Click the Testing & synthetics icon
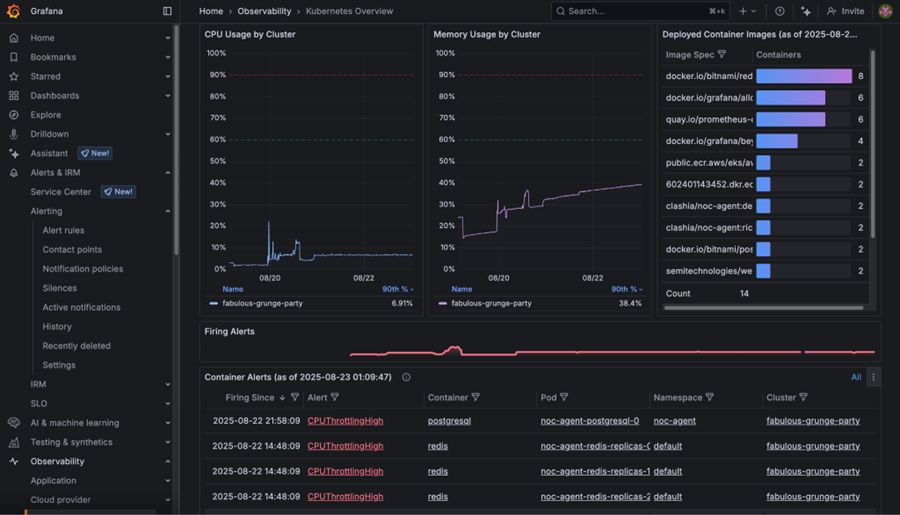900x515 pixels. point(14,442)
